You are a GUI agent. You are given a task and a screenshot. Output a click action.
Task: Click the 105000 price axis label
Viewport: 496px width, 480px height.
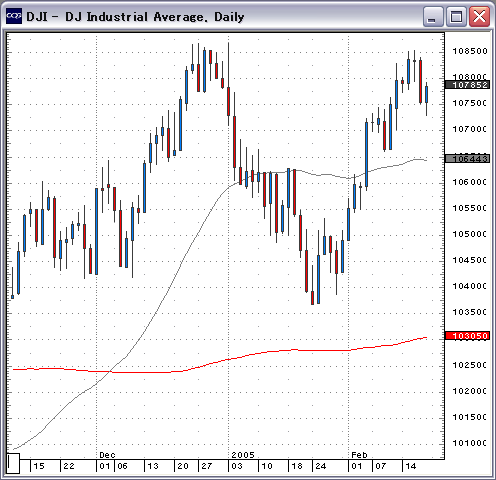[x=469, y=234]
